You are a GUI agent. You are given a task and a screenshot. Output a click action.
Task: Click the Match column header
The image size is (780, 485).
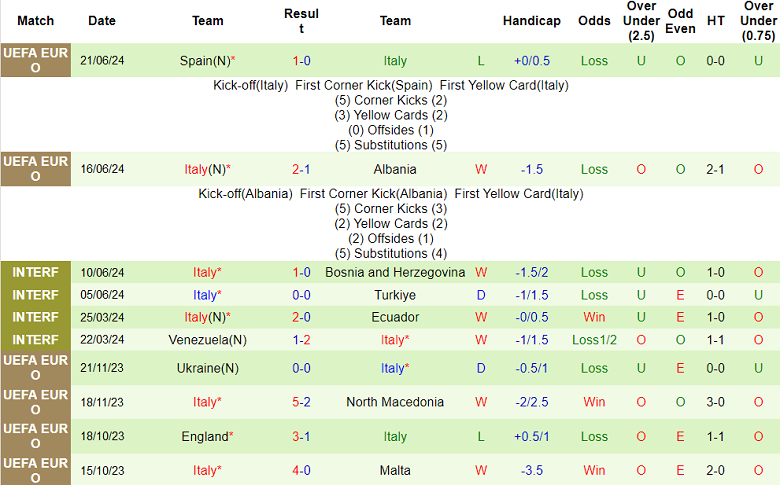[36, 20]
